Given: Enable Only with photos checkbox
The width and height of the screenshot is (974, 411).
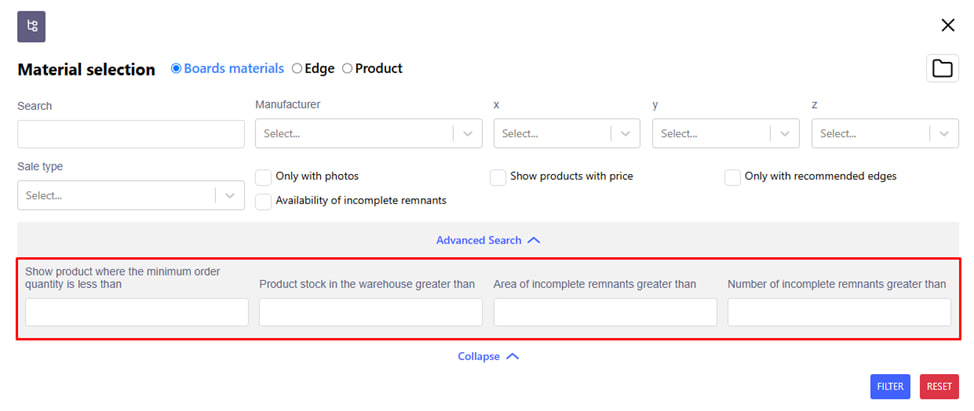Looking at the screenshot, I should point(264,177).
